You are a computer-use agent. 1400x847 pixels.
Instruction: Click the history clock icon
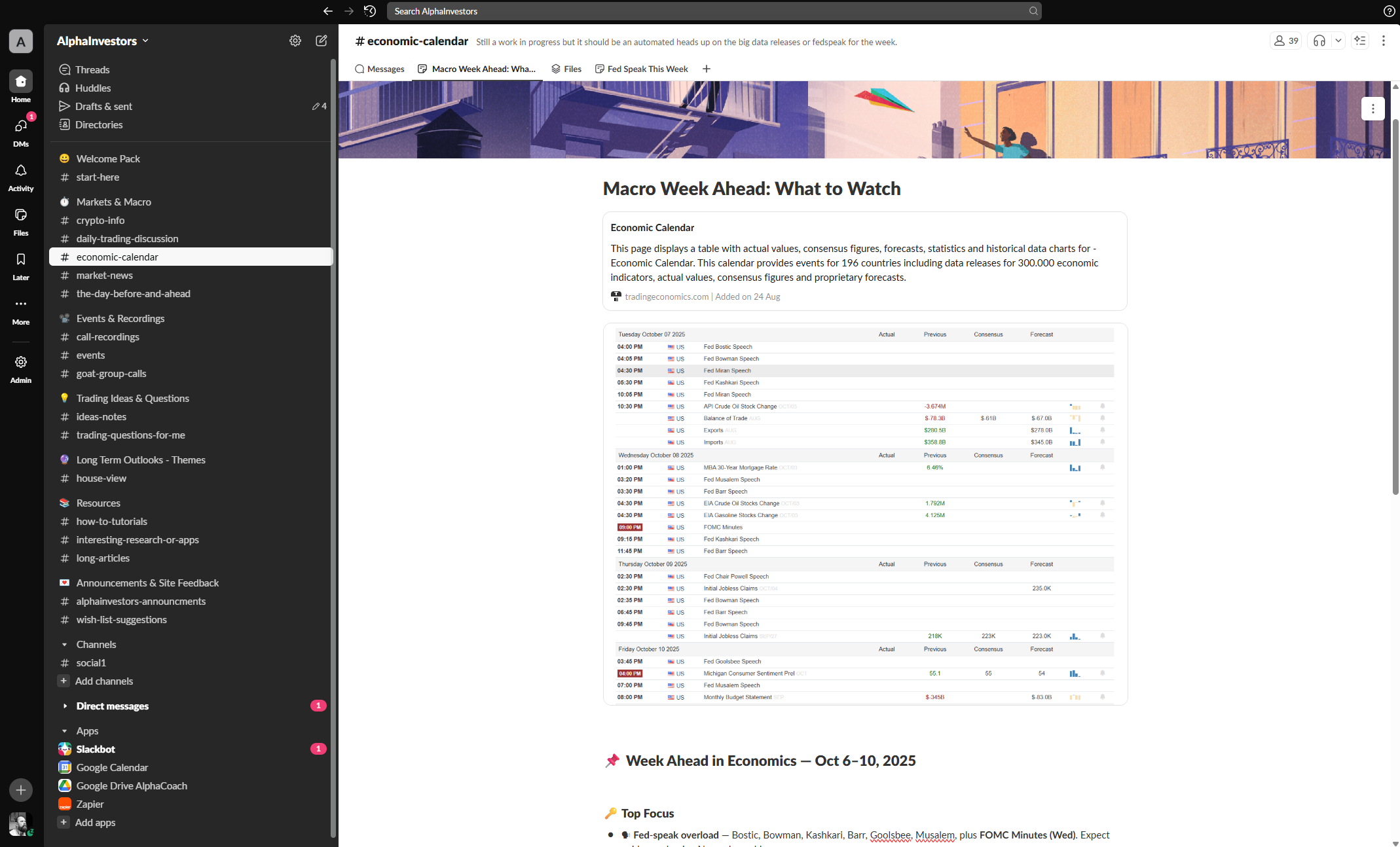(370, 11)
